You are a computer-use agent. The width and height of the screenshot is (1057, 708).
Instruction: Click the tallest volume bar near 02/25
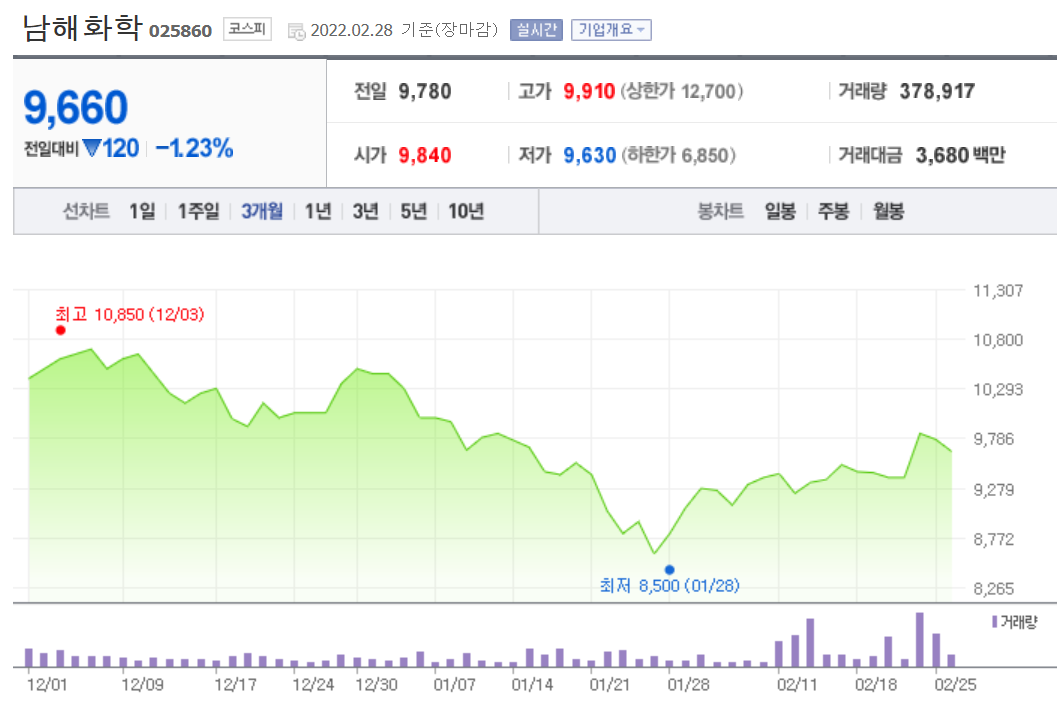pyautogui.click(x=920, y=640)
